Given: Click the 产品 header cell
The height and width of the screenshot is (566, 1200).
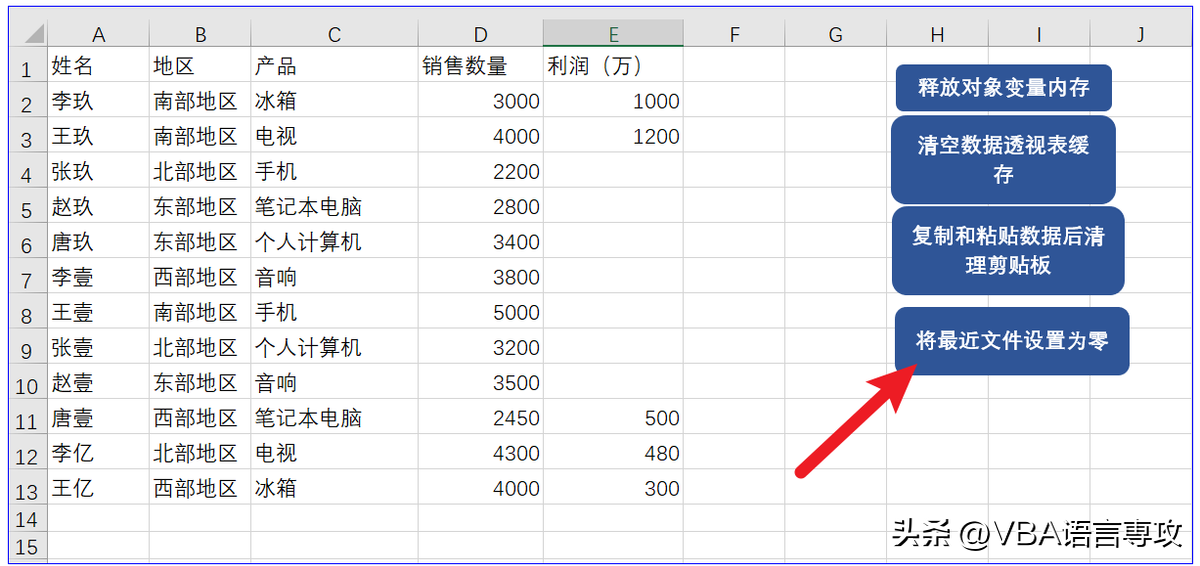Looking at the screenshot, I should point(334,66).
